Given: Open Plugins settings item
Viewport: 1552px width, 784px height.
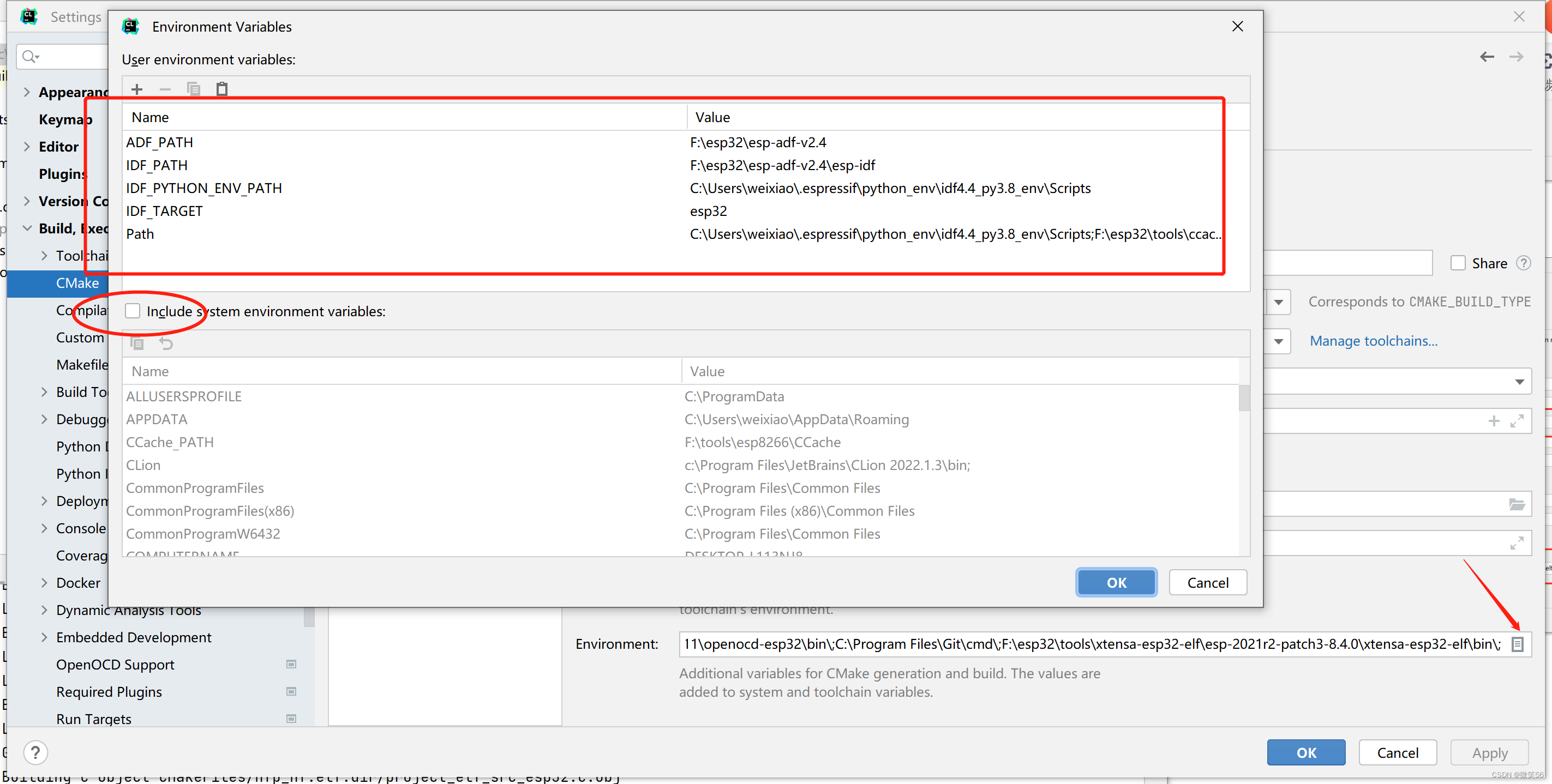Looking at the screenshot, I should pos(63,174).
